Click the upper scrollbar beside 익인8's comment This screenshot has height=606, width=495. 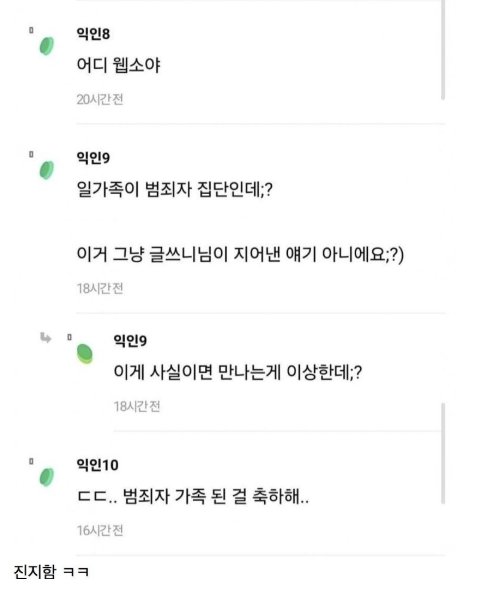point(443,49)
